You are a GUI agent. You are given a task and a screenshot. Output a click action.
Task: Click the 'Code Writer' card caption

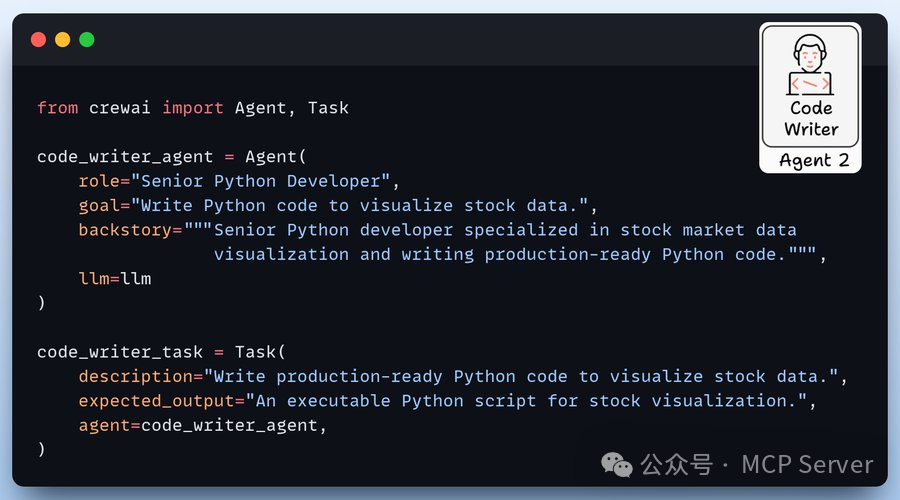[811, 118]
